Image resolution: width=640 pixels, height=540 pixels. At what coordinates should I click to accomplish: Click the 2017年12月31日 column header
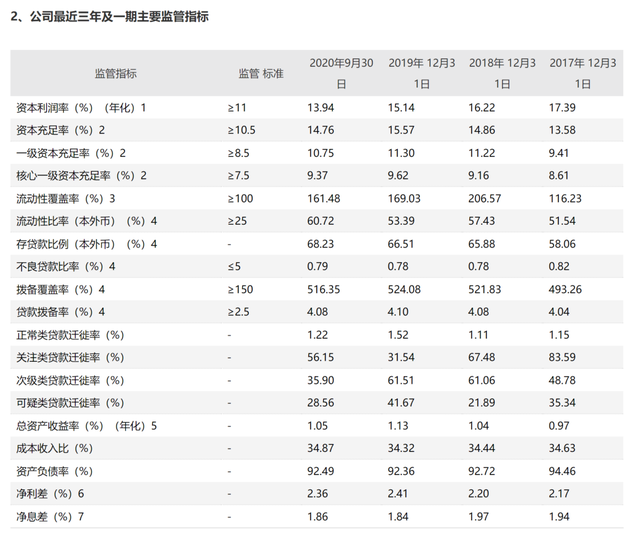583,73
